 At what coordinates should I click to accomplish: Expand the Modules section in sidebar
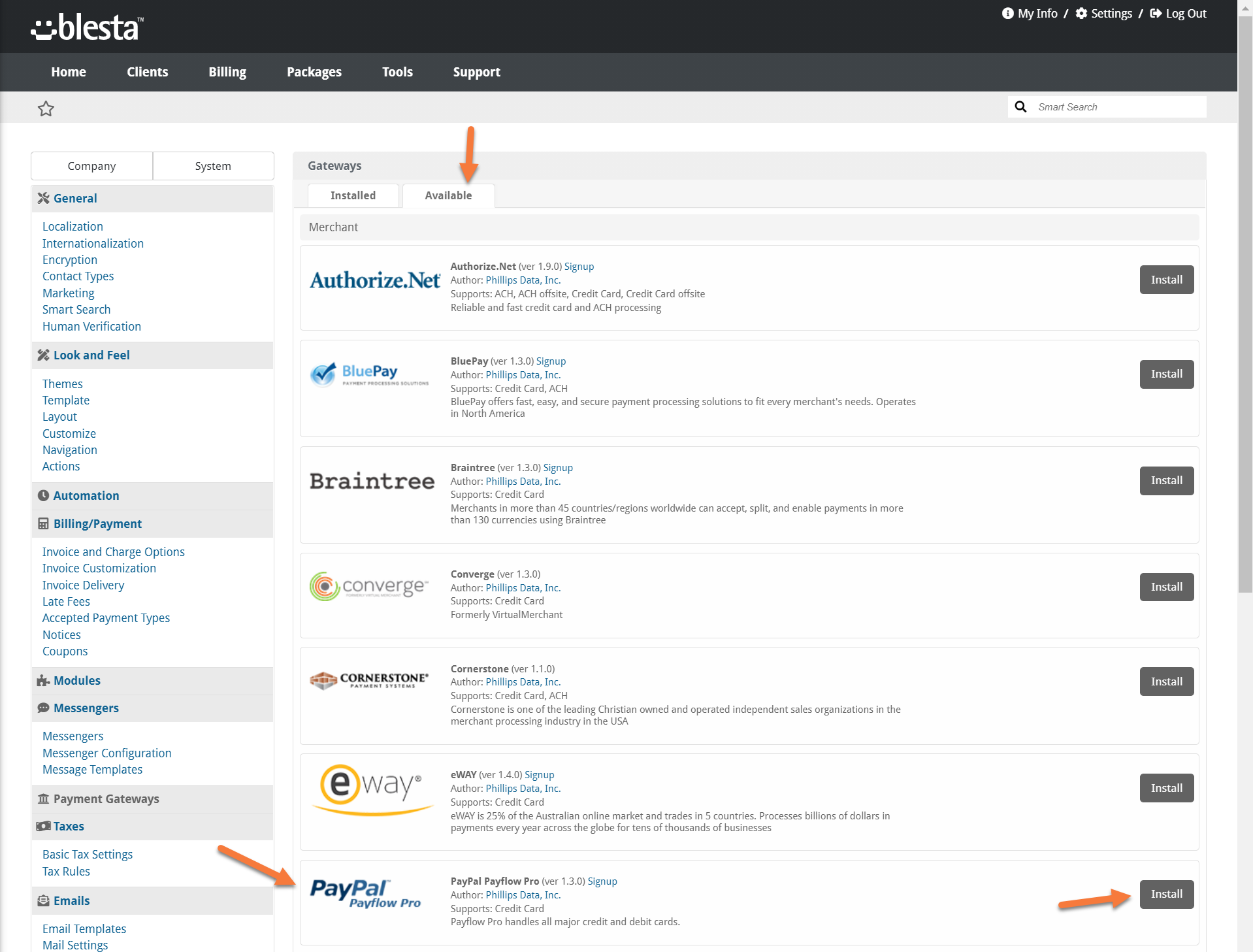(x=77, y=681)
